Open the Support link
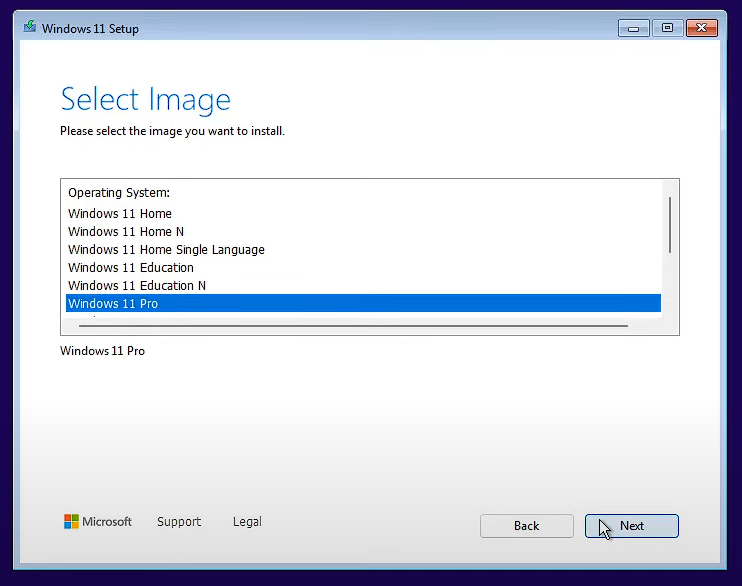This screenshot has height=586, width=742. pos(179,522)
